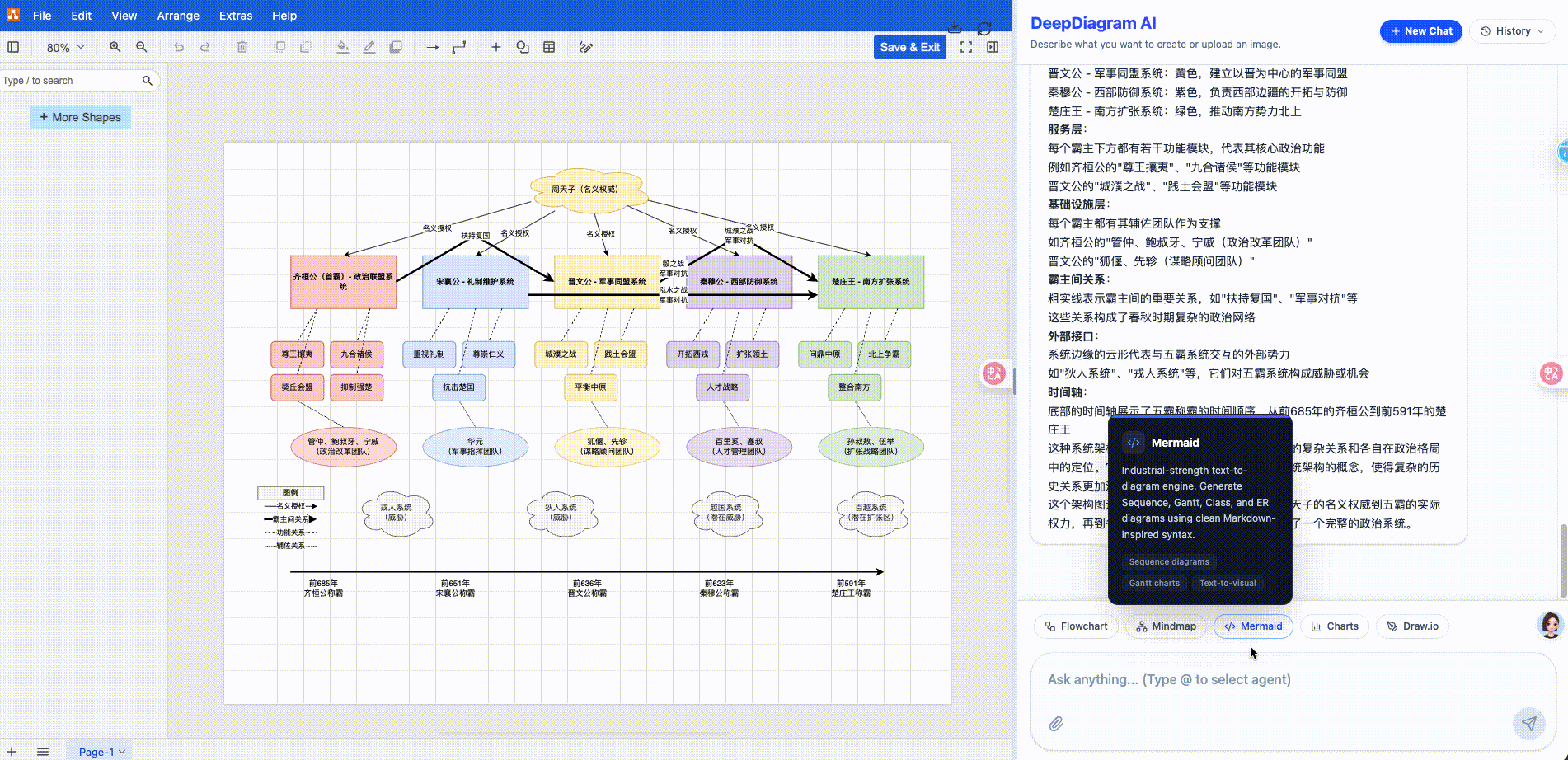1568x760 pixels.
Task: Select the Freehand drawing tool
Action: tap(586, 47)
